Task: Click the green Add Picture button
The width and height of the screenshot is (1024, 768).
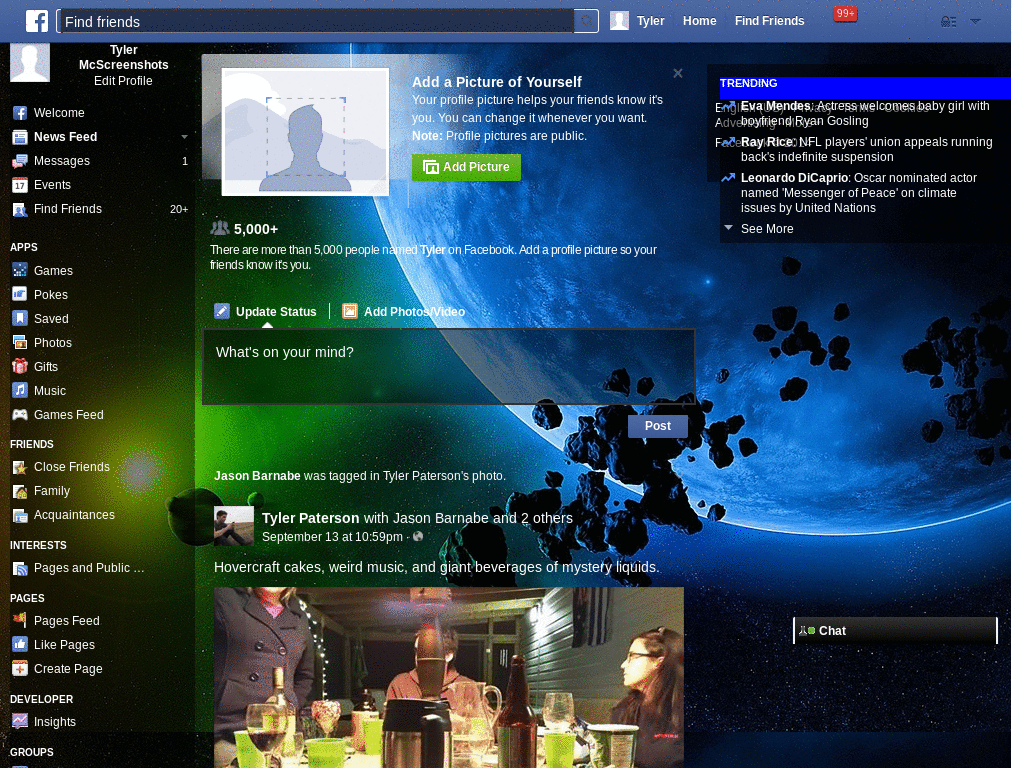Action: click(466, 167)
